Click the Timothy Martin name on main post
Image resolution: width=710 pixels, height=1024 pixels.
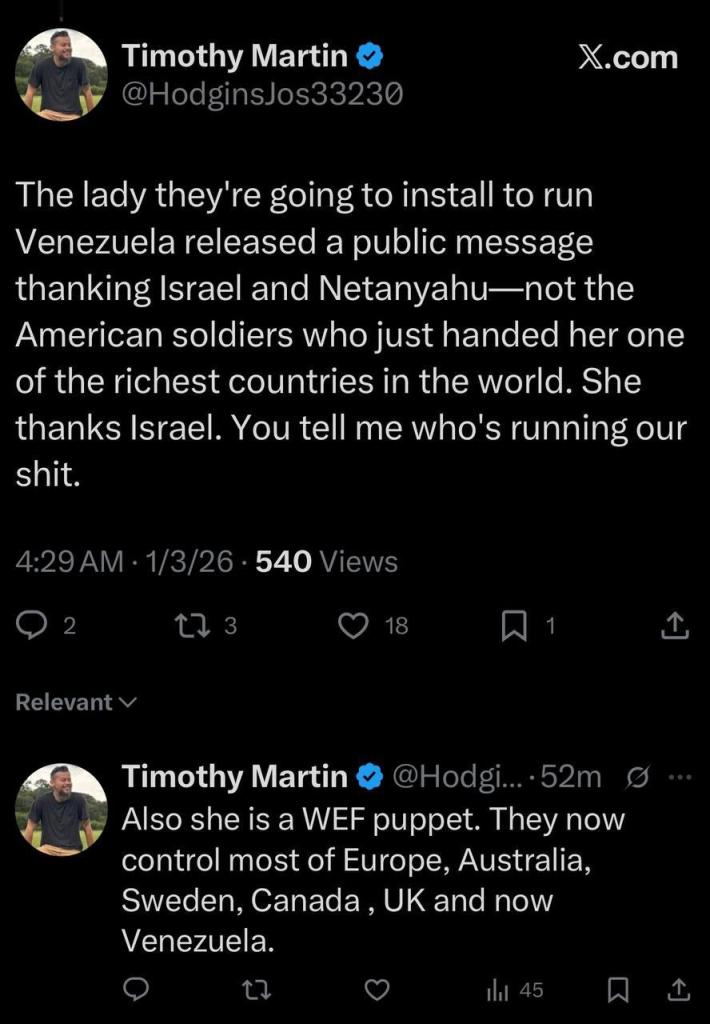click(235, 57)
